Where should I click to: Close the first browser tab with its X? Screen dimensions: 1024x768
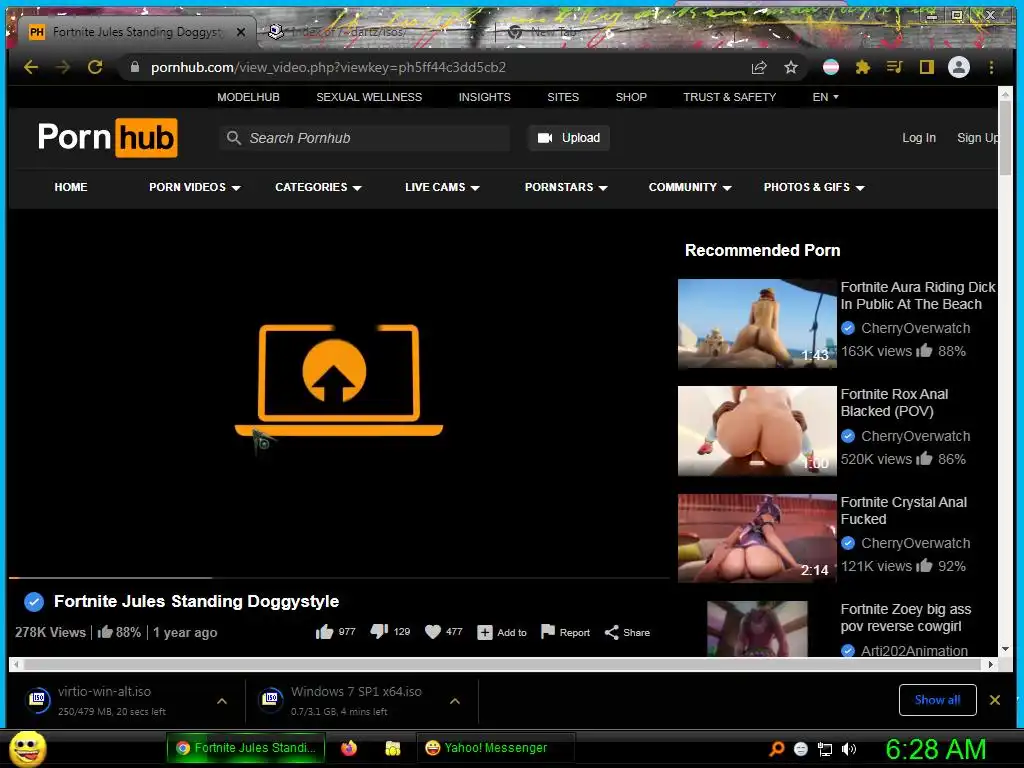tap(241, 32)
